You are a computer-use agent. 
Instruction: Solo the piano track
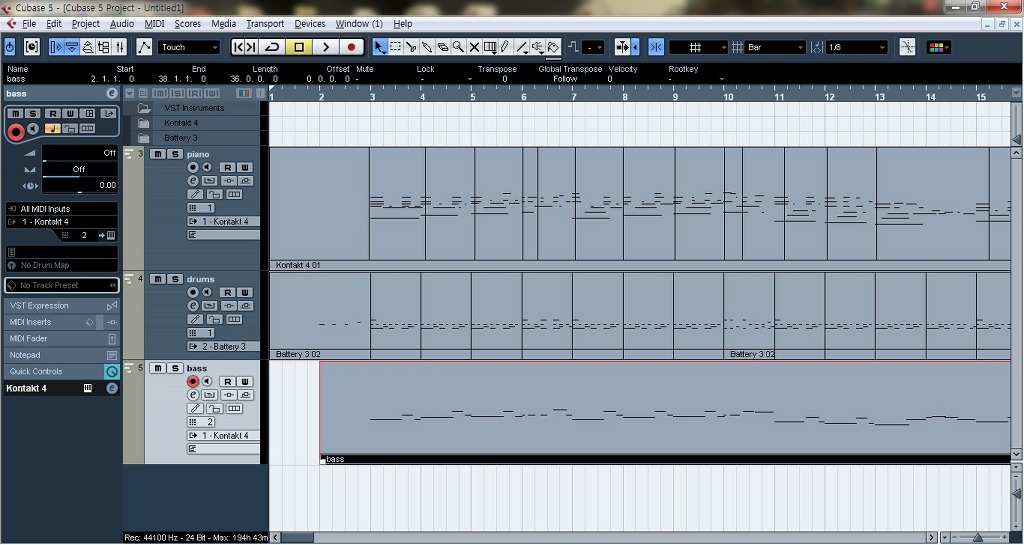click(174, 154)
